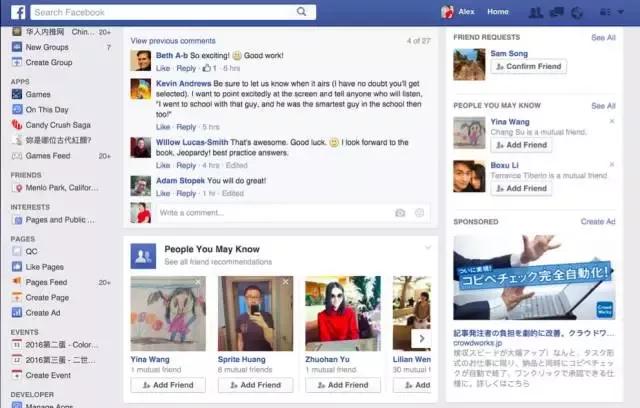640x408 pixels.
Task: Open the notifications globe icon
Action: (577, 13)
